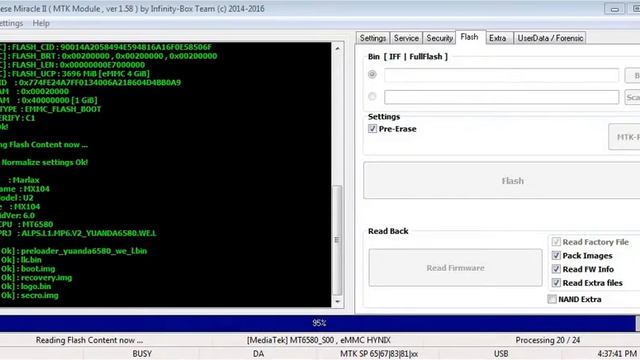Click the lk.bin log entry

click(21, 260)
